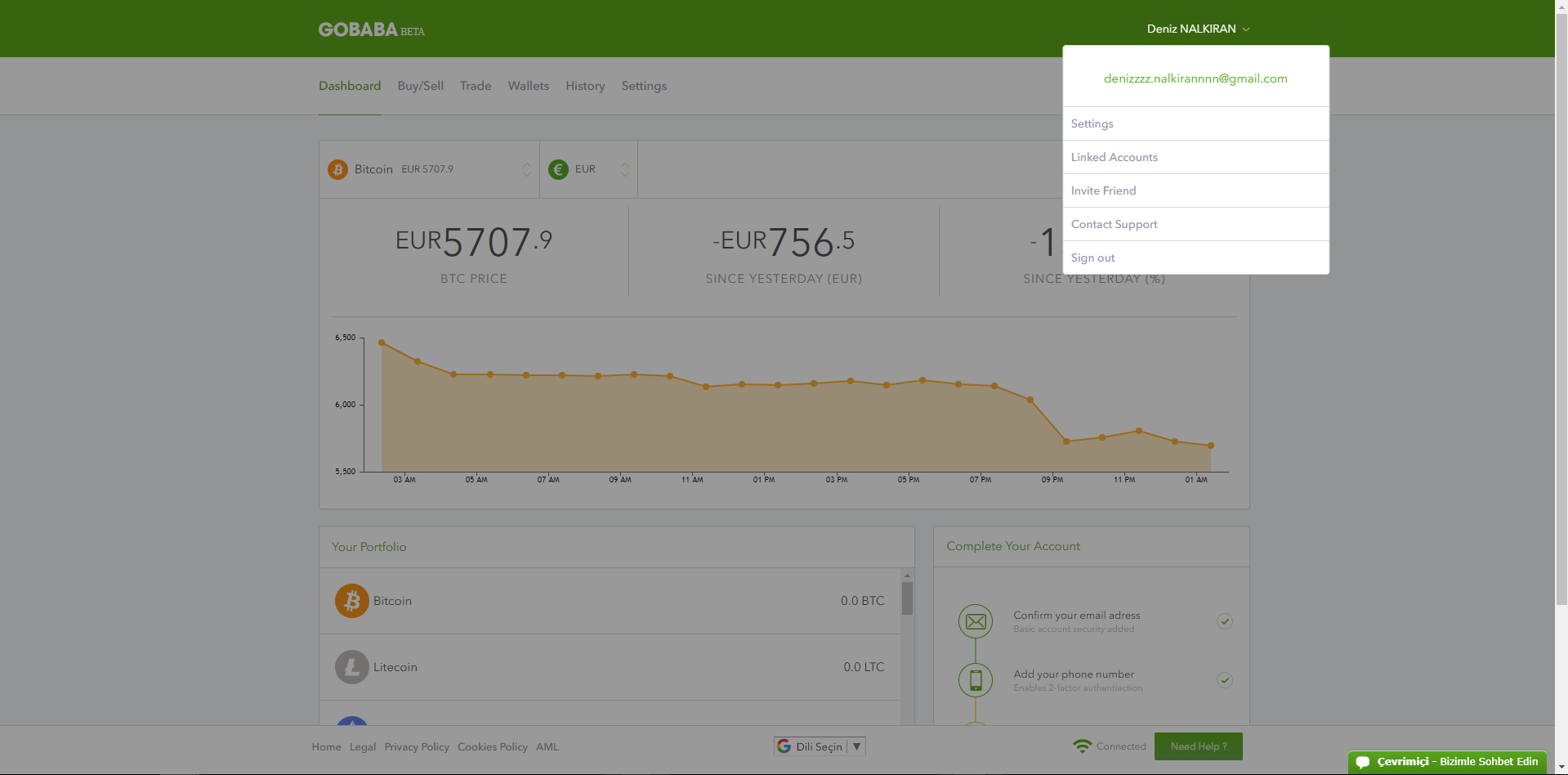Click the Google logo in the language selector
Screen dimensions: 1568x775
click(x=784, y=746)
